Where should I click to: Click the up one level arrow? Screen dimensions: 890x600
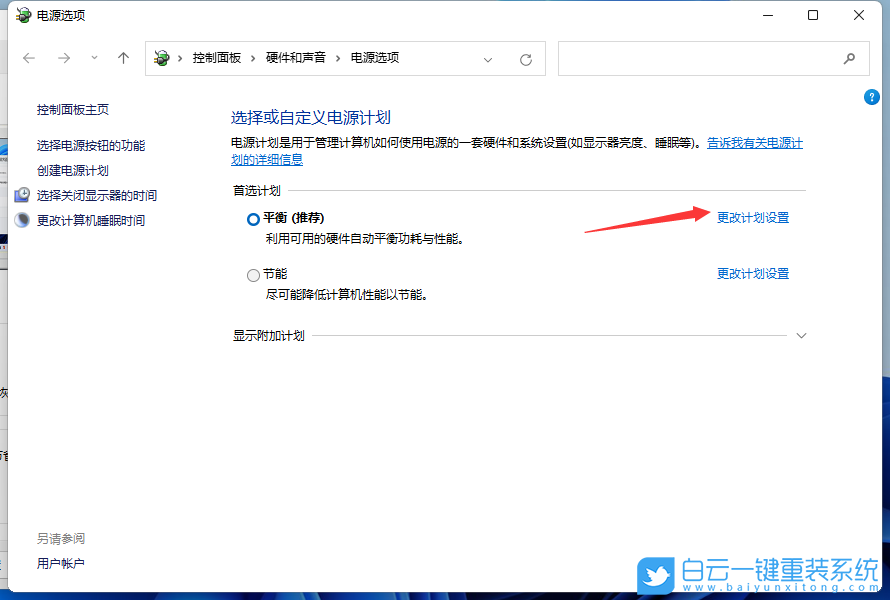point(122,58)
